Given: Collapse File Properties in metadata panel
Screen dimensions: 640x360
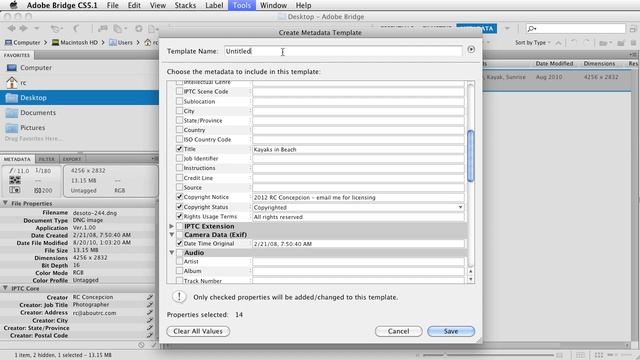Looking at the screenshot, I should pyautogui.click(x=5, y=203).
